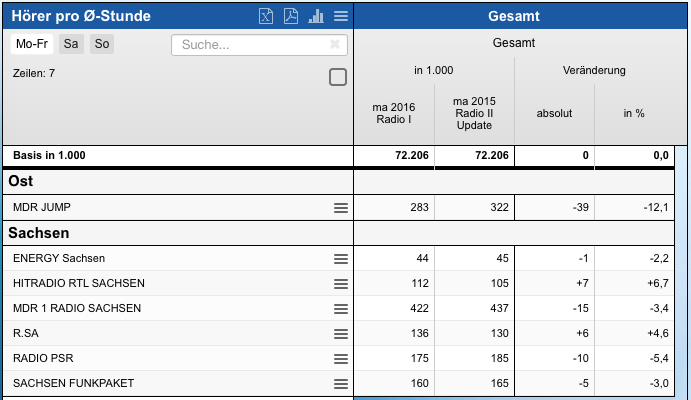Sort by absolut change column
Image resolution: width=691 pixels, height=400 pixels.
pyautogui.click(x=554, y=113)
